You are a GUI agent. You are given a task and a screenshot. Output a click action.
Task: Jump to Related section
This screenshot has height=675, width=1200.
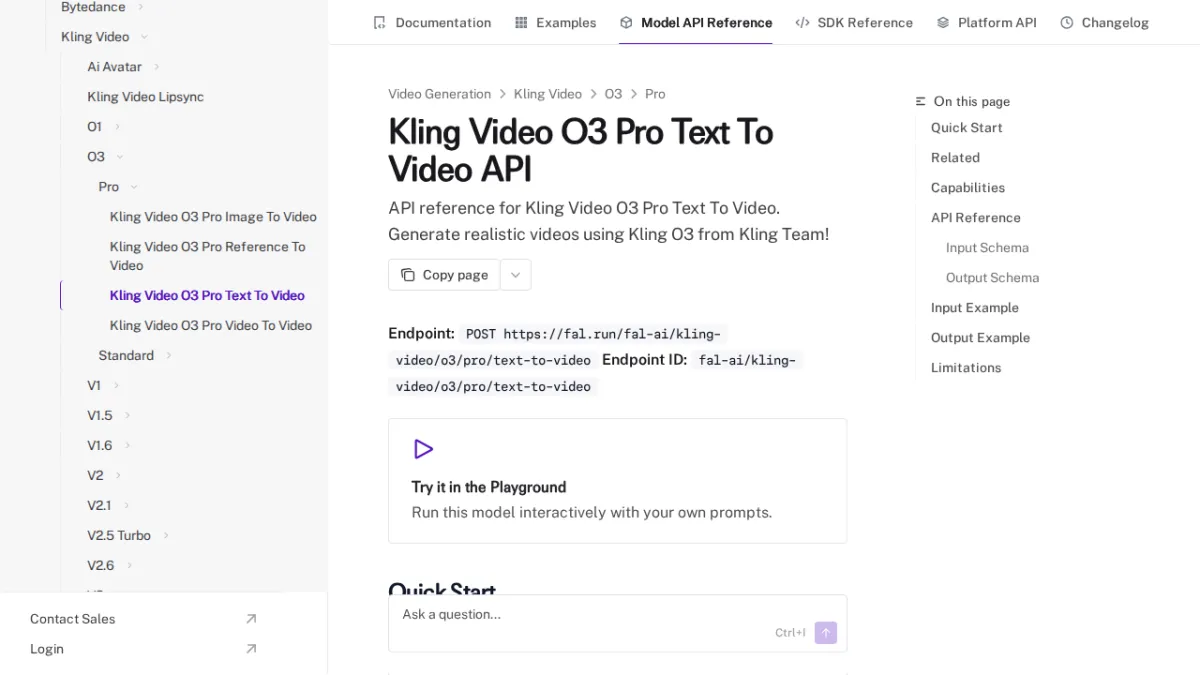click(x=955, y=158)
